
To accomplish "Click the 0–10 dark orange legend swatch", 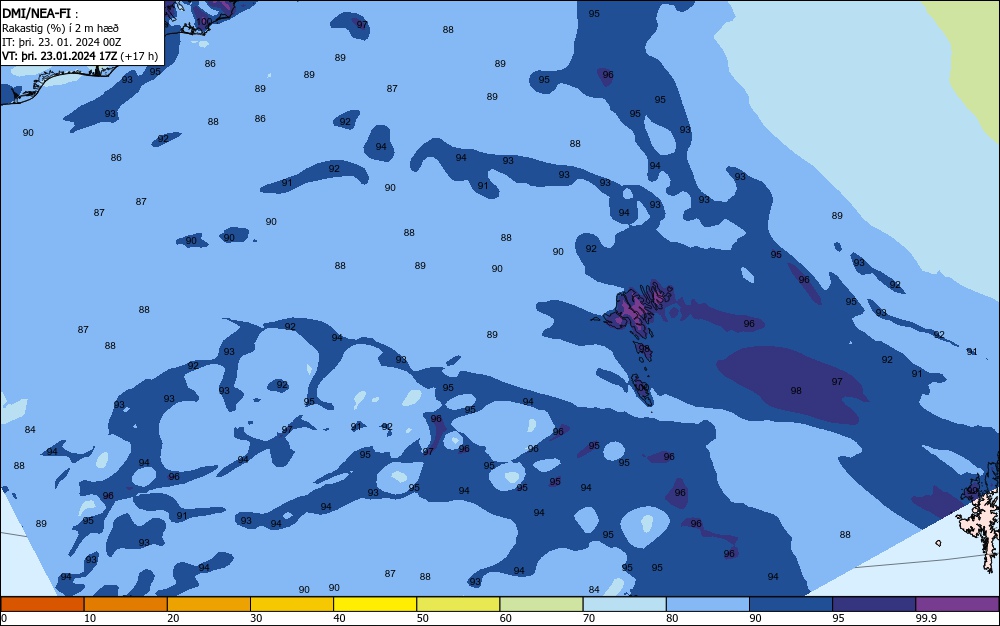I will 42,604.
